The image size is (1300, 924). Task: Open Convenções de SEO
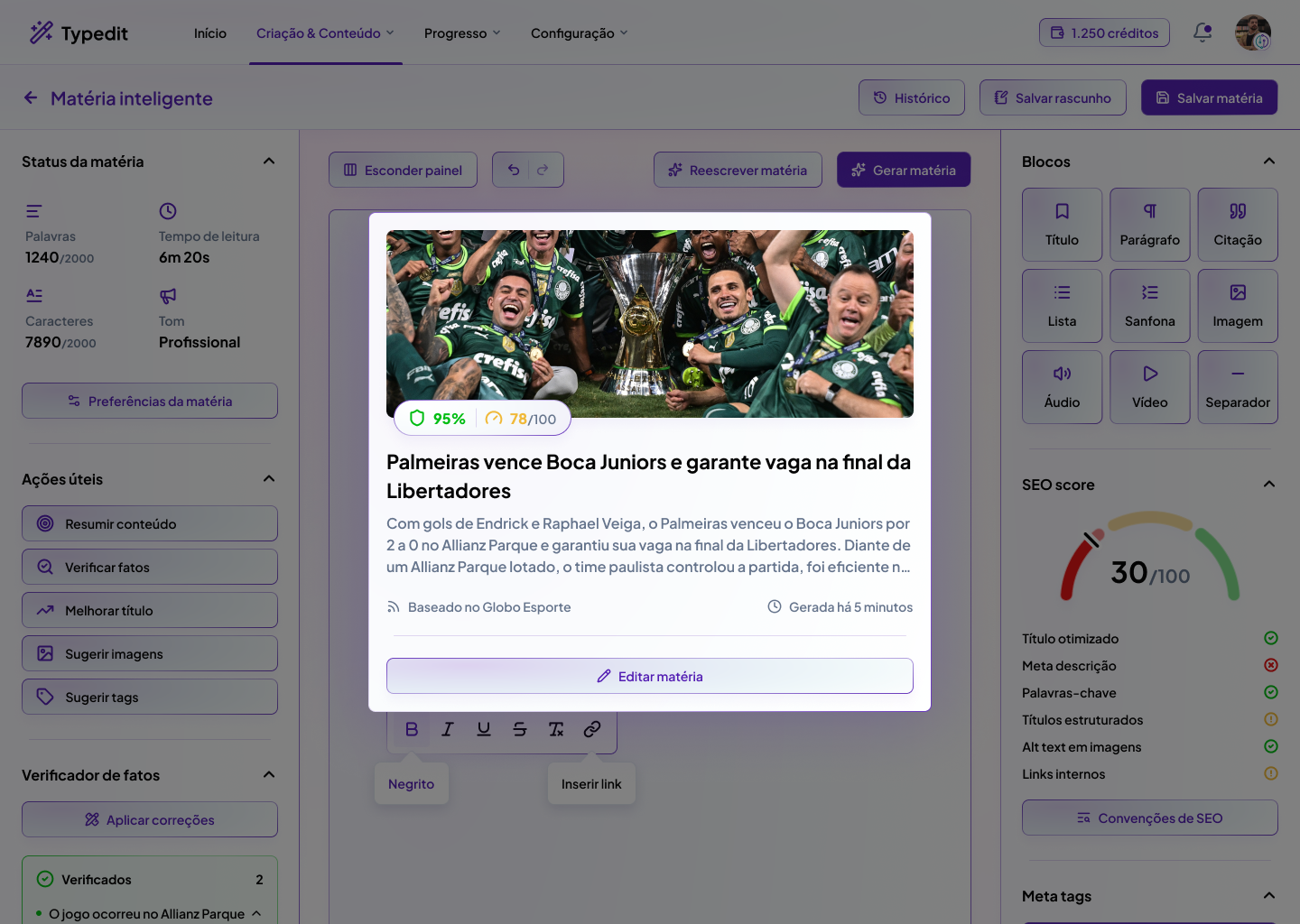[1150, 818]
